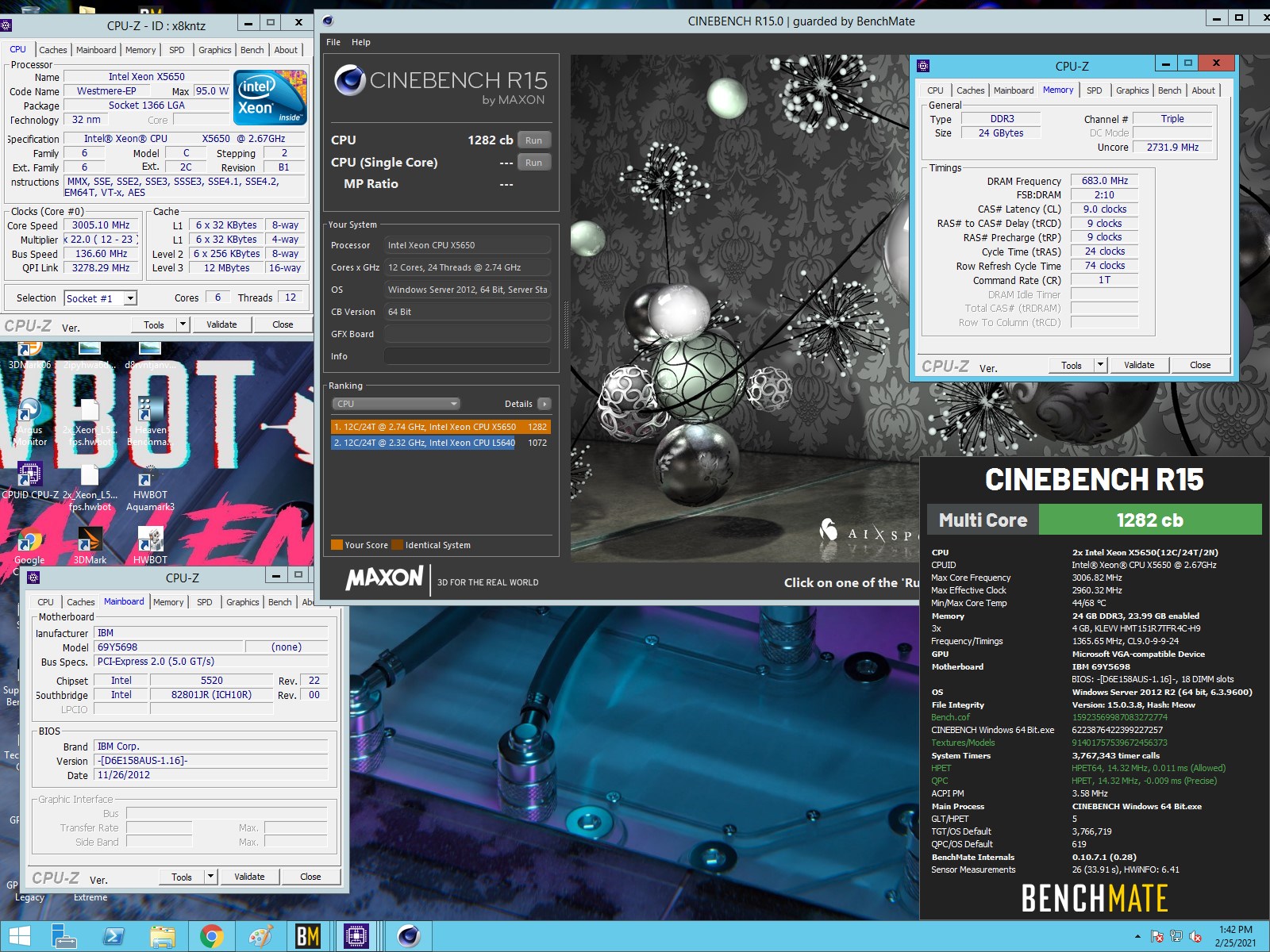Select ranking entry Xeon X5650 score 1282

click(x=441, y=427)
